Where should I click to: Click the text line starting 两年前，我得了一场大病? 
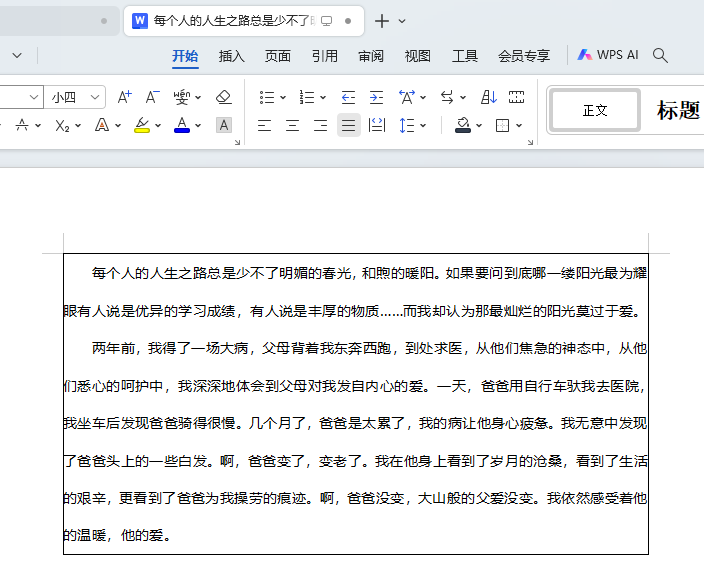(369, 348)
